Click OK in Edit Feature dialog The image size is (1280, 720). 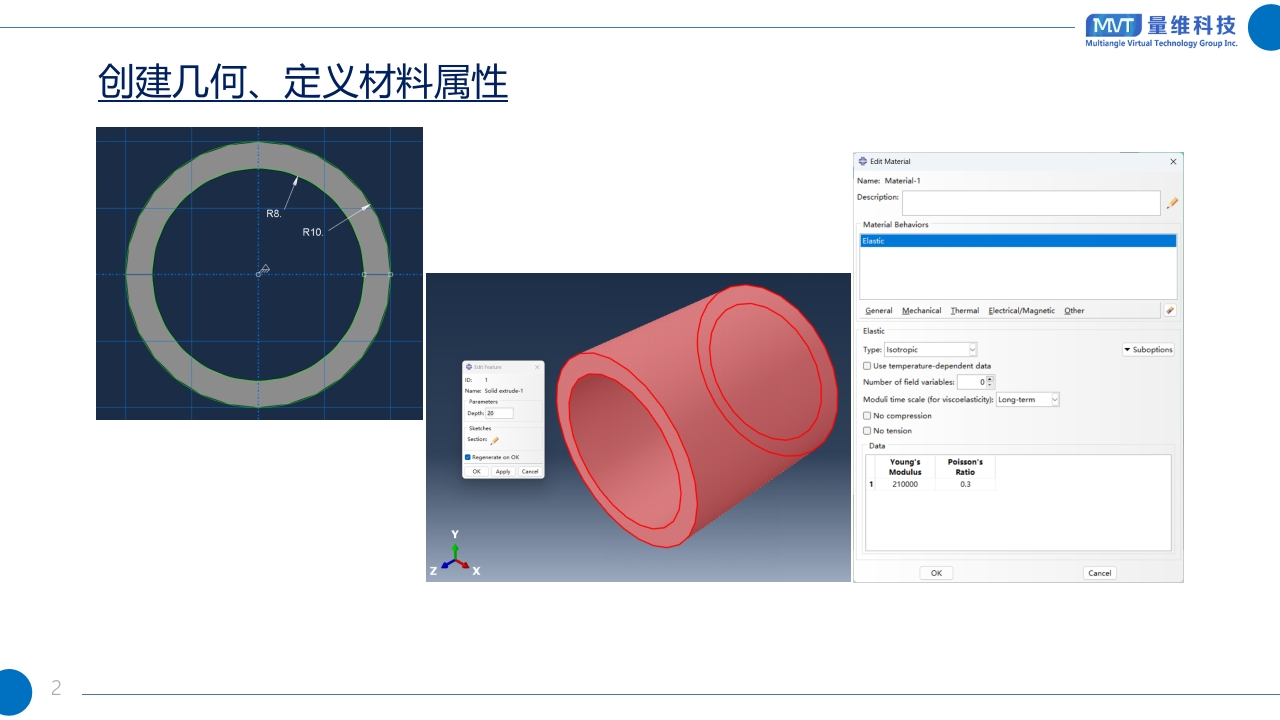[x=476, y=471]
